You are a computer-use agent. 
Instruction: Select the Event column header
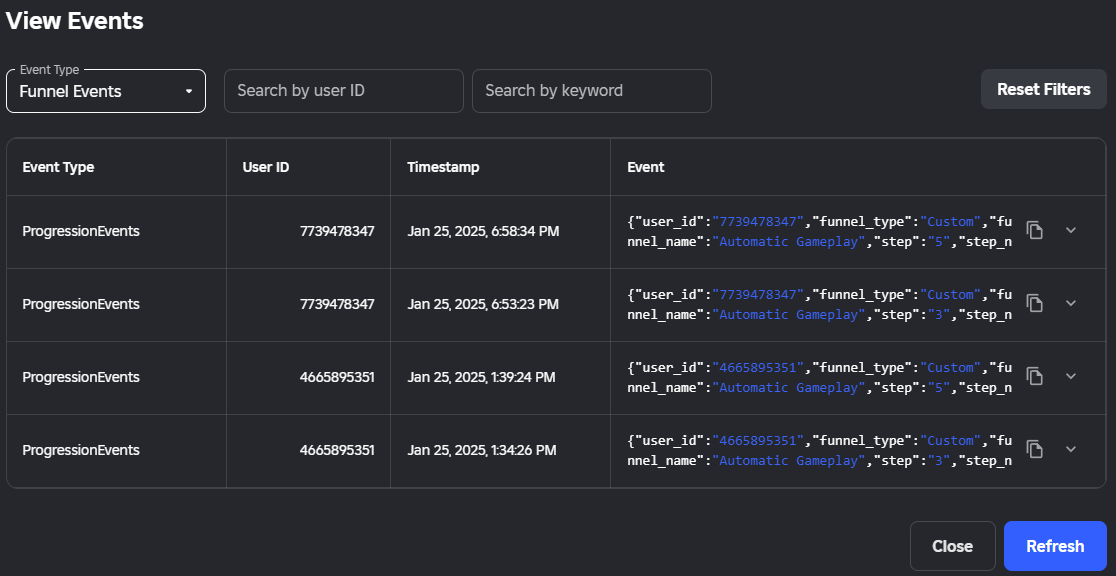[646, 167]
